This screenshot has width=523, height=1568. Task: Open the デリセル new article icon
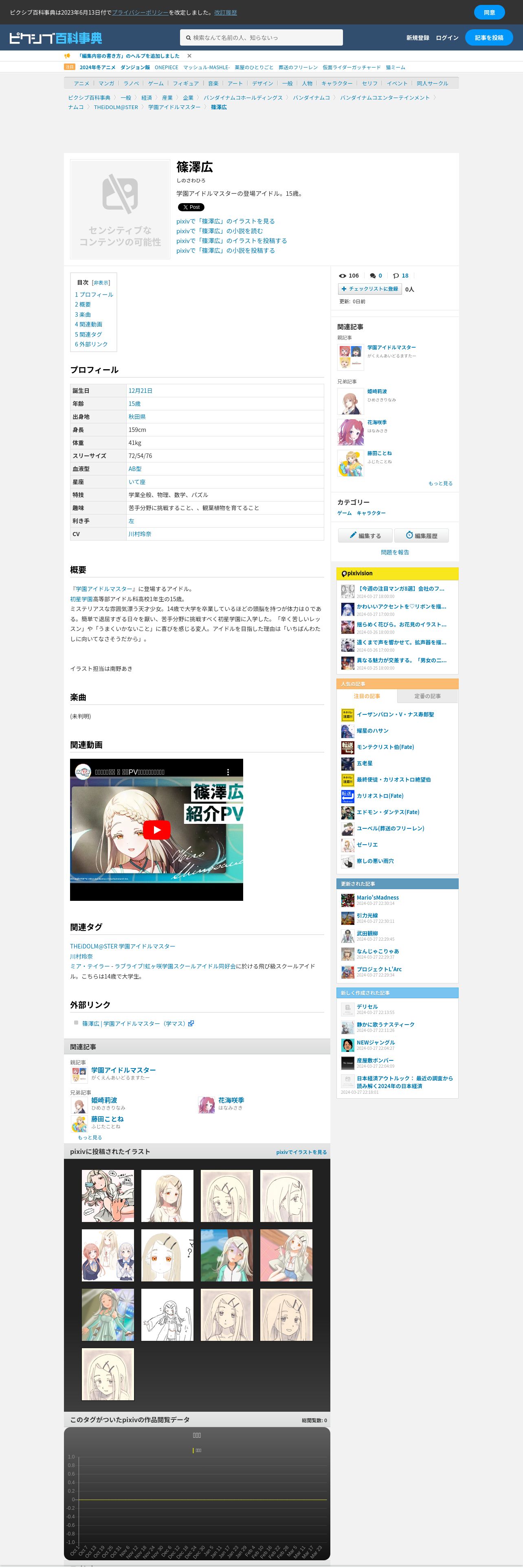click(348, 1009)
